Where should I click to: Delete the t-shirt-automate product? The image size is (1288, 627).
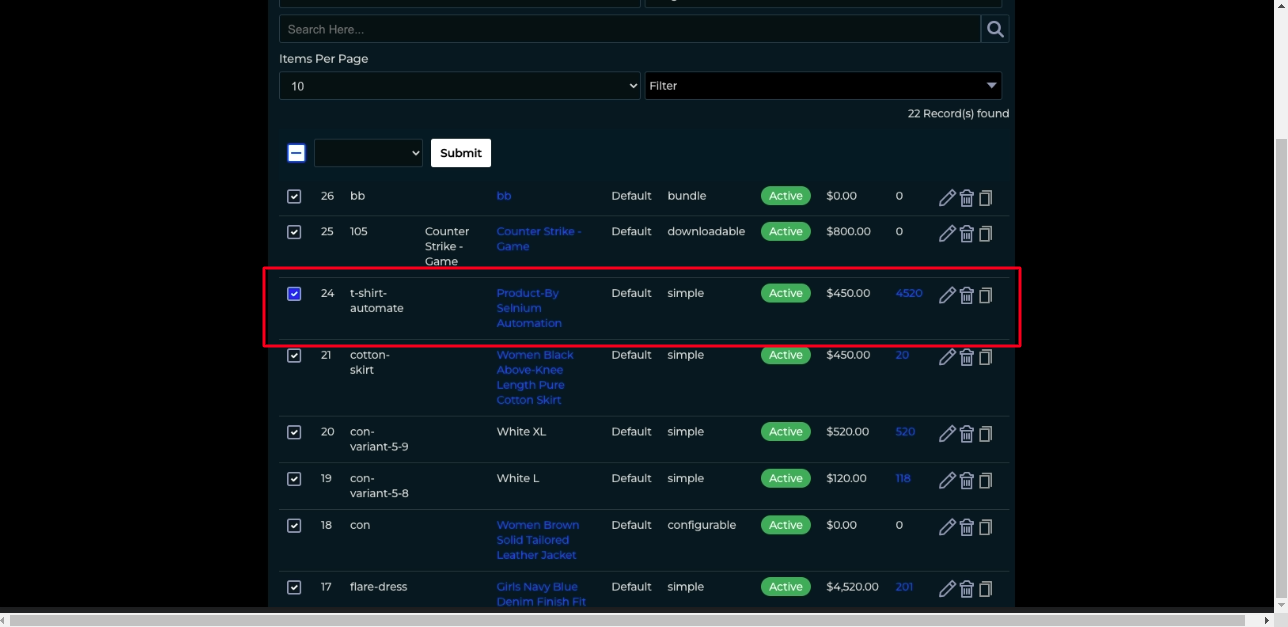coord(967,295)
